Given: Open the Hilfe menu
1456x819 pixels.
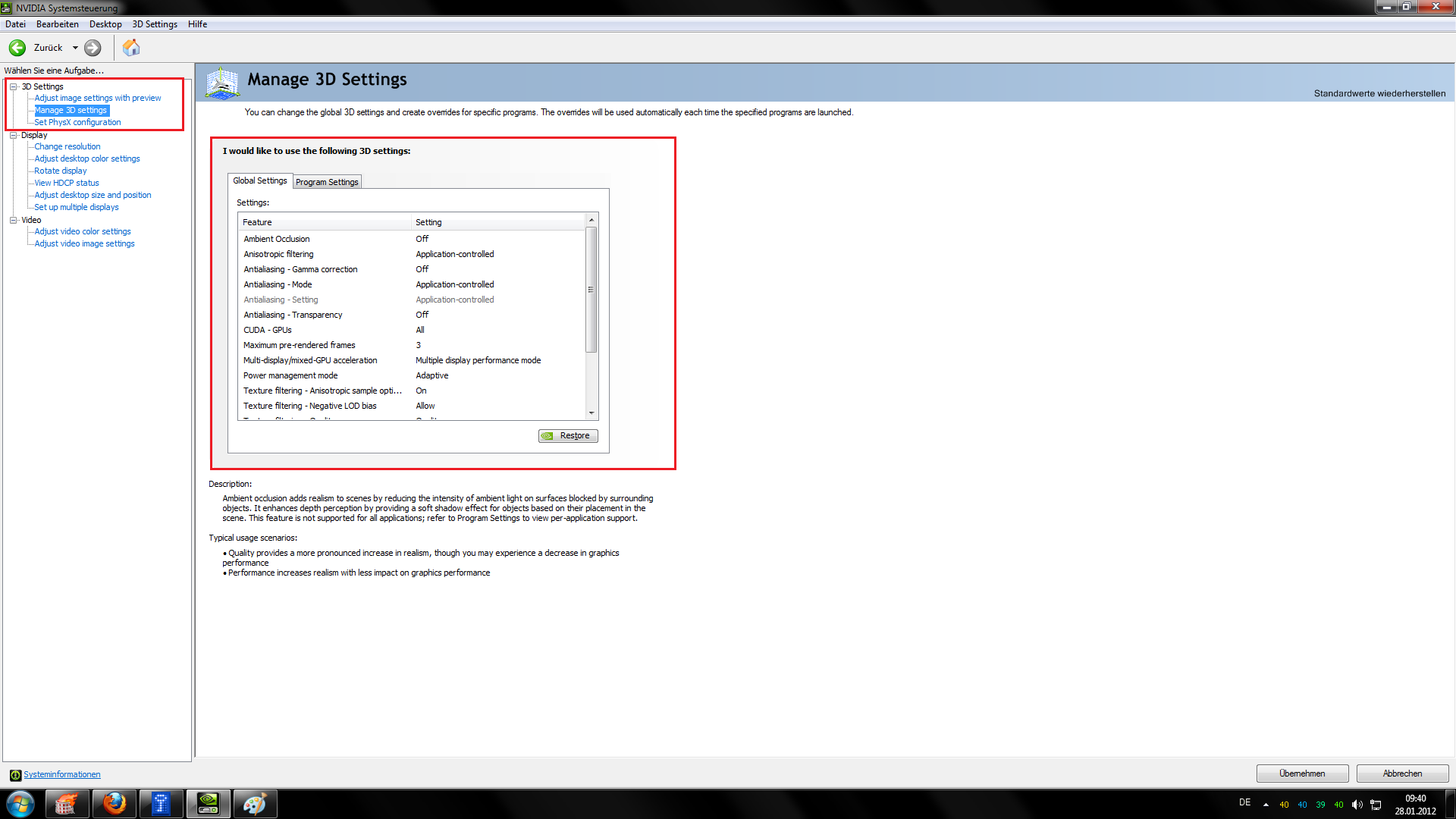Looking at the screenshot, I should (x=197, y=24).
